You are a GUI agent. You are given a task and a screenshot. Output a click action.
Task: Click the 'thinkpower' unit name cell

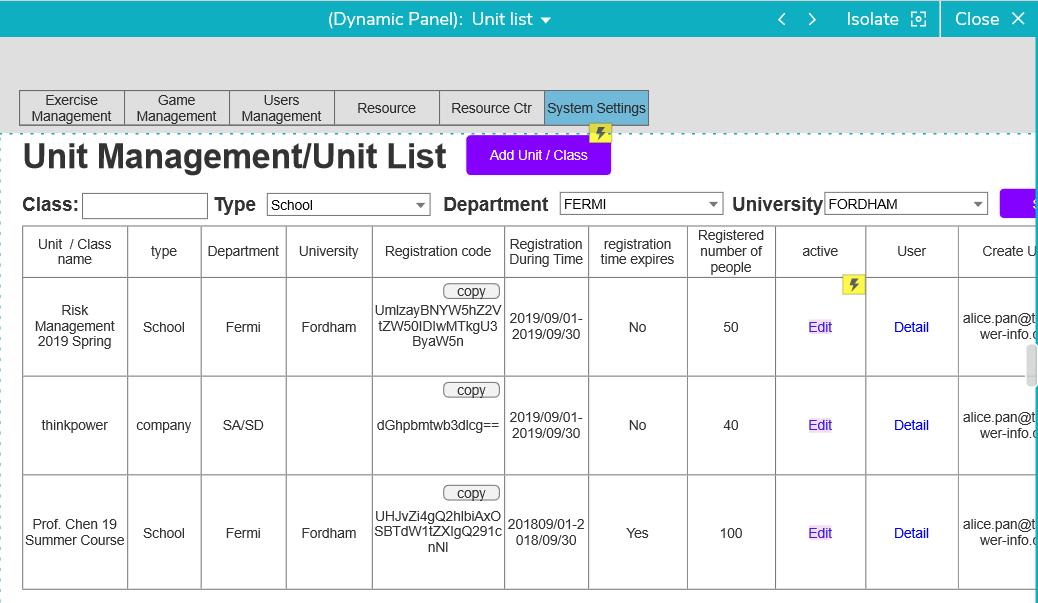pyautogui.click(x=75, y=425)
